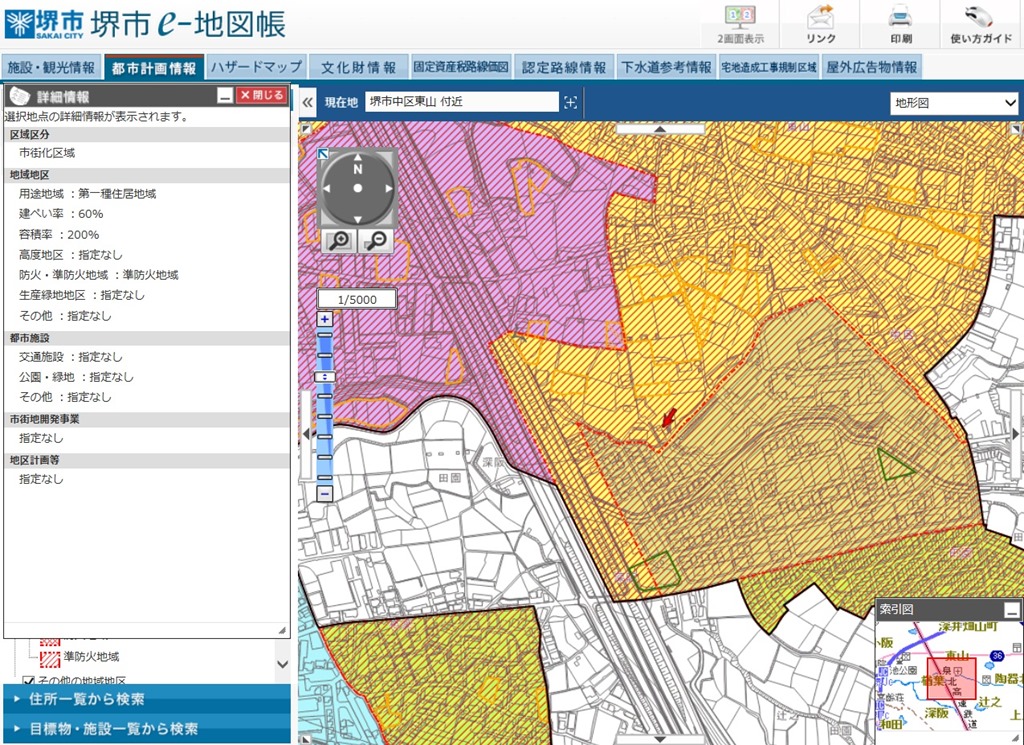The width and height of the screenshot is (1024, 745).
Task: Pan map west with compass left arrow
Action: [x=327, y=189]
